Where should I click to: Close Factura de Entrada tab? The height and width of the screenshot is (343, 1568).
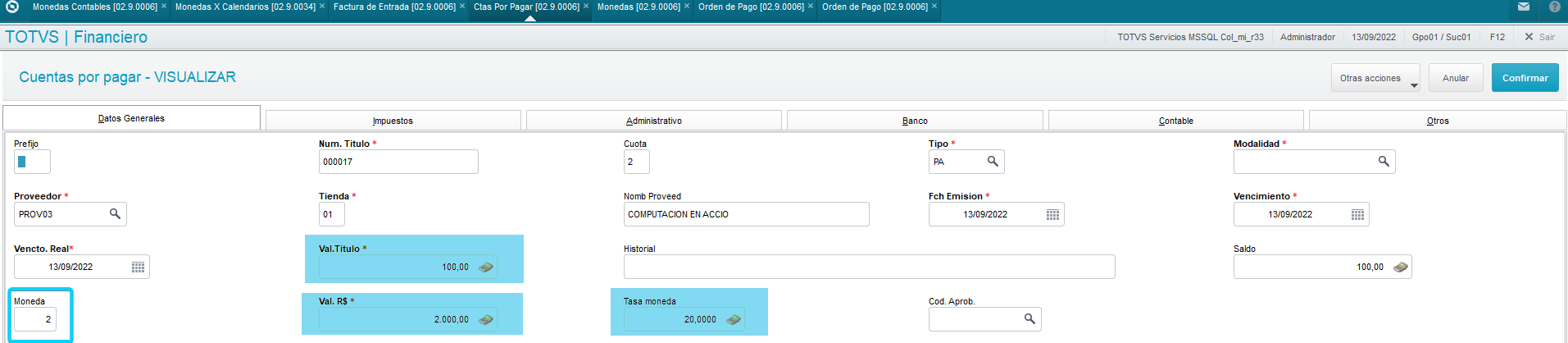click(x=462, y=7)
